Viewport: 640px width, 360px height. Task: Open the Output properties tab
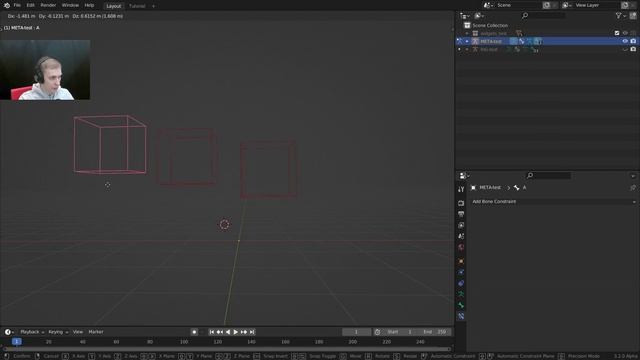[461, 214]
